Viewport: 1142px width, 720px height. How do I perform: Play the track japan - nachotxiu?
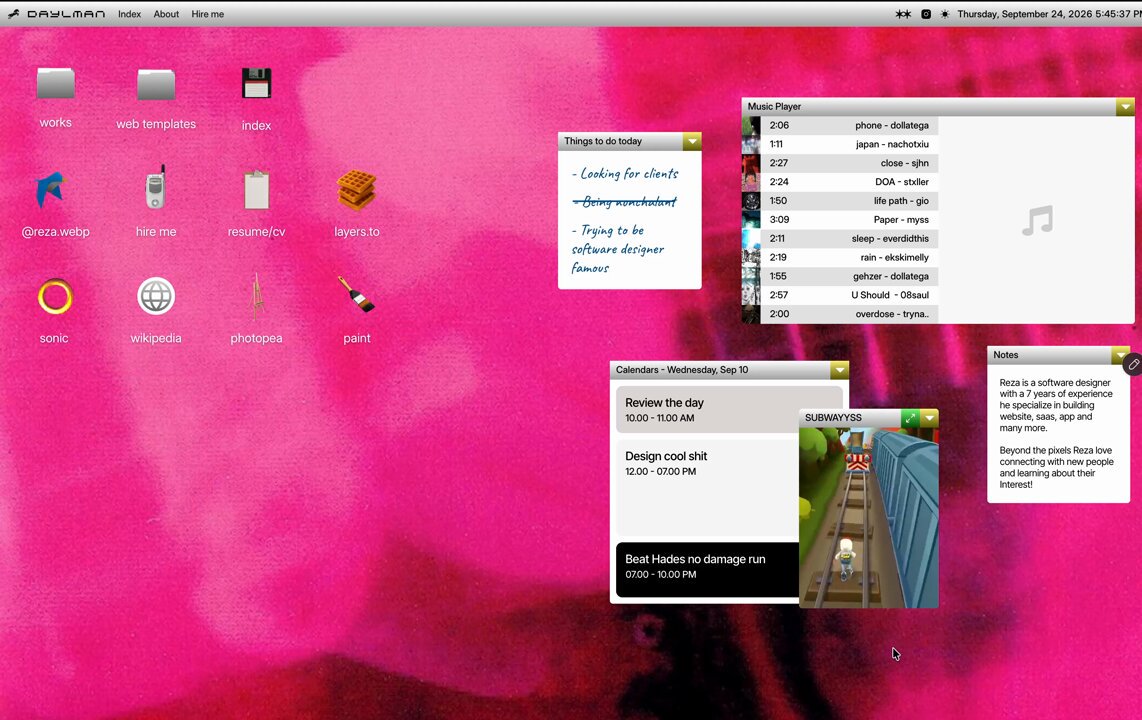[x=840, y=144]
